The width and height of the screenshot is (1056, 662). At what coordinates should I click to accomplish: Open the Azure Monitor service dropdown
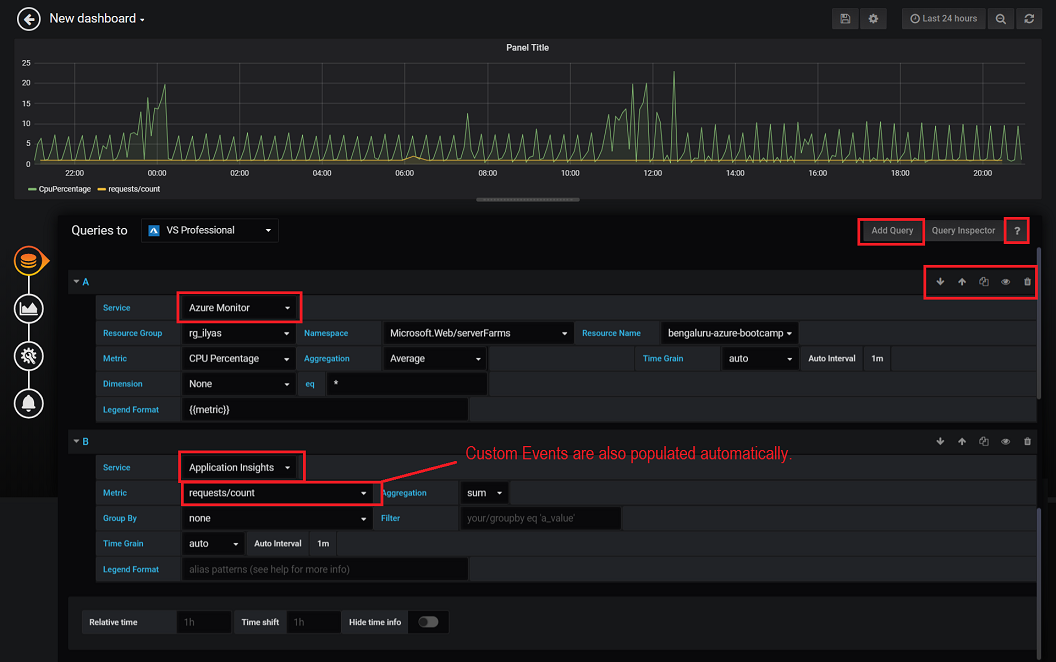click(x=239, y=308)
